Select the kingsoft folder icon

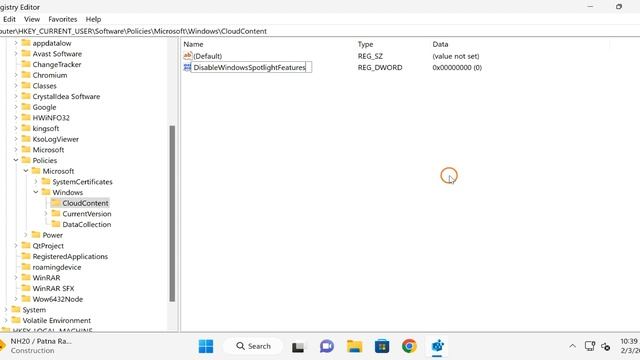(x=26, y=128)
